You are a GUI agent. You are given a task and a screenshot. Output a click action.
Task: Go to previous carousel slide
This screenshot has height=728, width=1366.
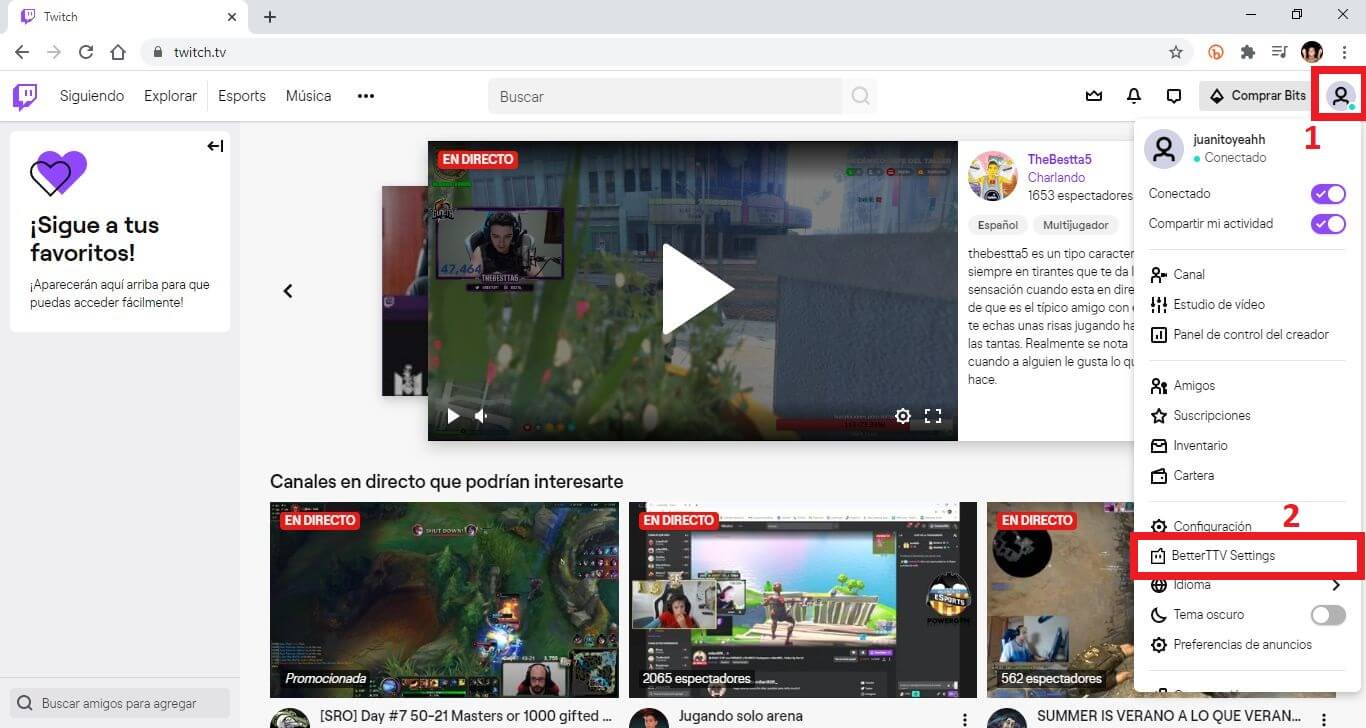288,291
